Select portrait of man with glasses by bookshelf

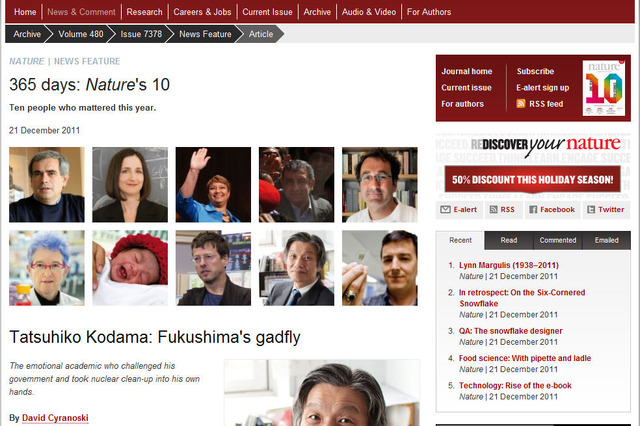(x=380, y=185)
